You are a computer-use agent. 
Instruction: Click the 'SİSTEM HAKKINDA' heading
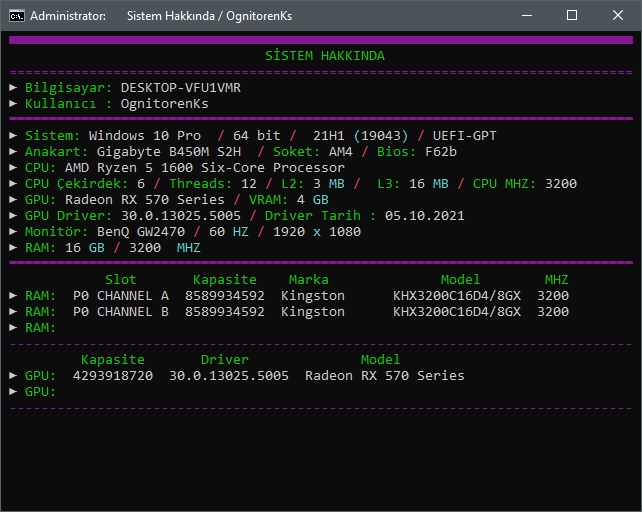click(325, 55)
